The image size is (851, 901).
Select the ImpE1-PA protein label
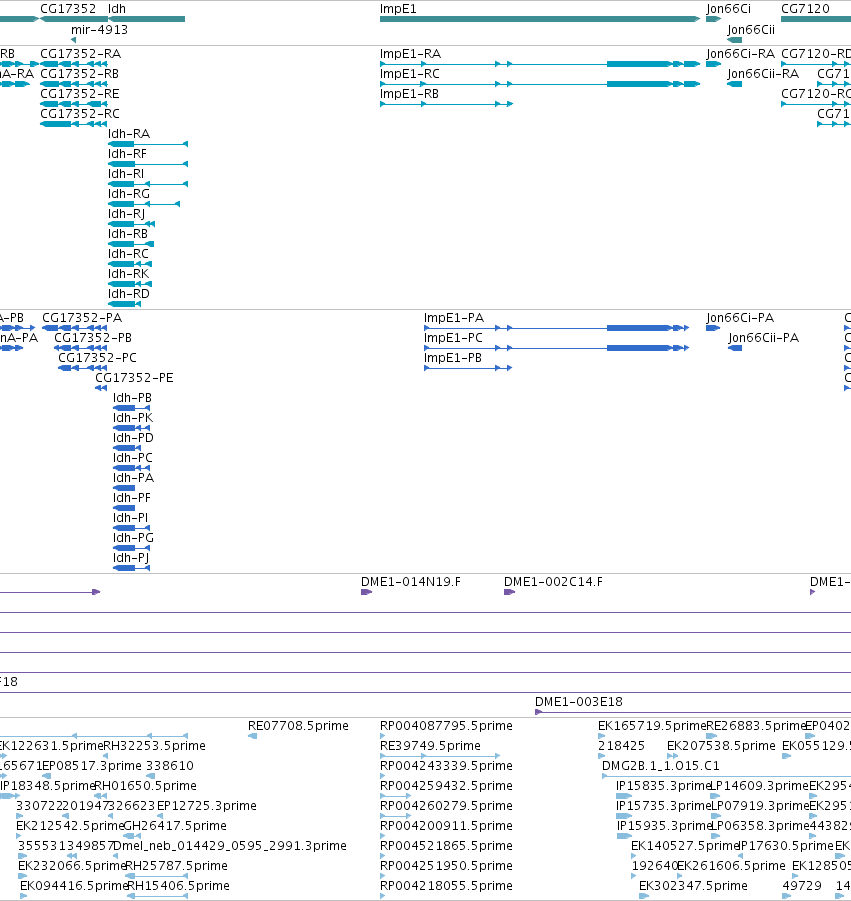[454, 318]
